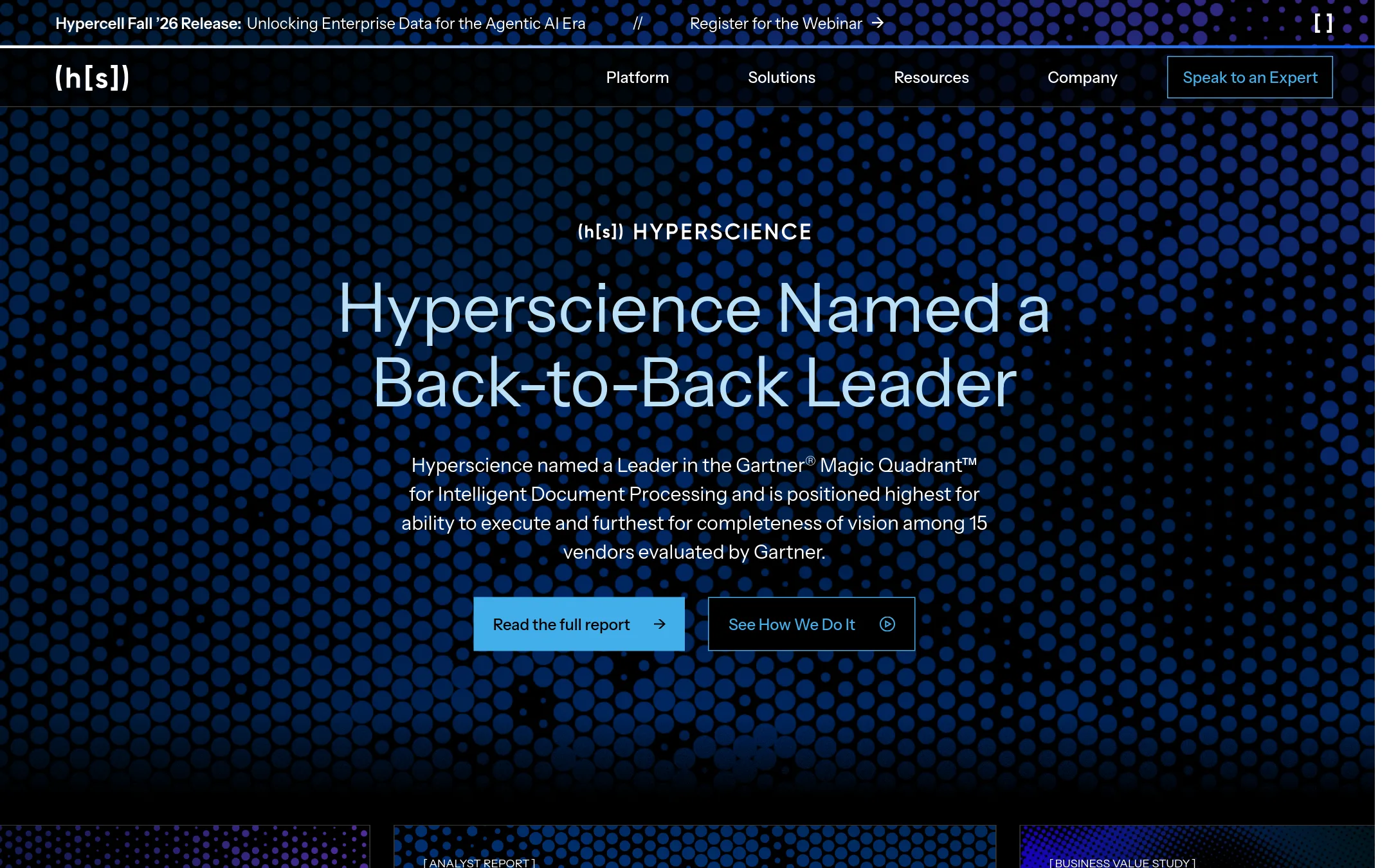Open the Resources menu

pyautogui.click(x=931, y=78)
